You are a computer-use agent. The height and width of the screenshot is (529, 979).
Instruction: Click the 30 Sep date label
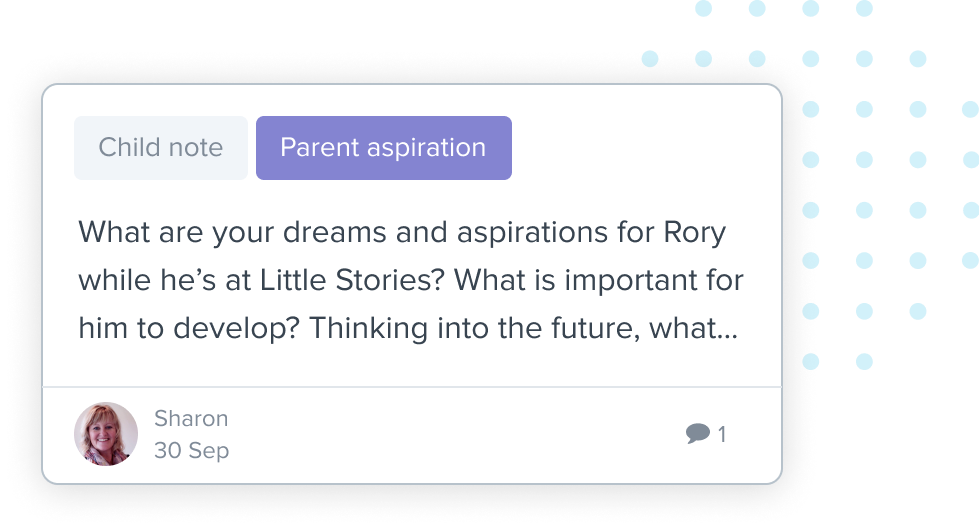tap(191, 451)
